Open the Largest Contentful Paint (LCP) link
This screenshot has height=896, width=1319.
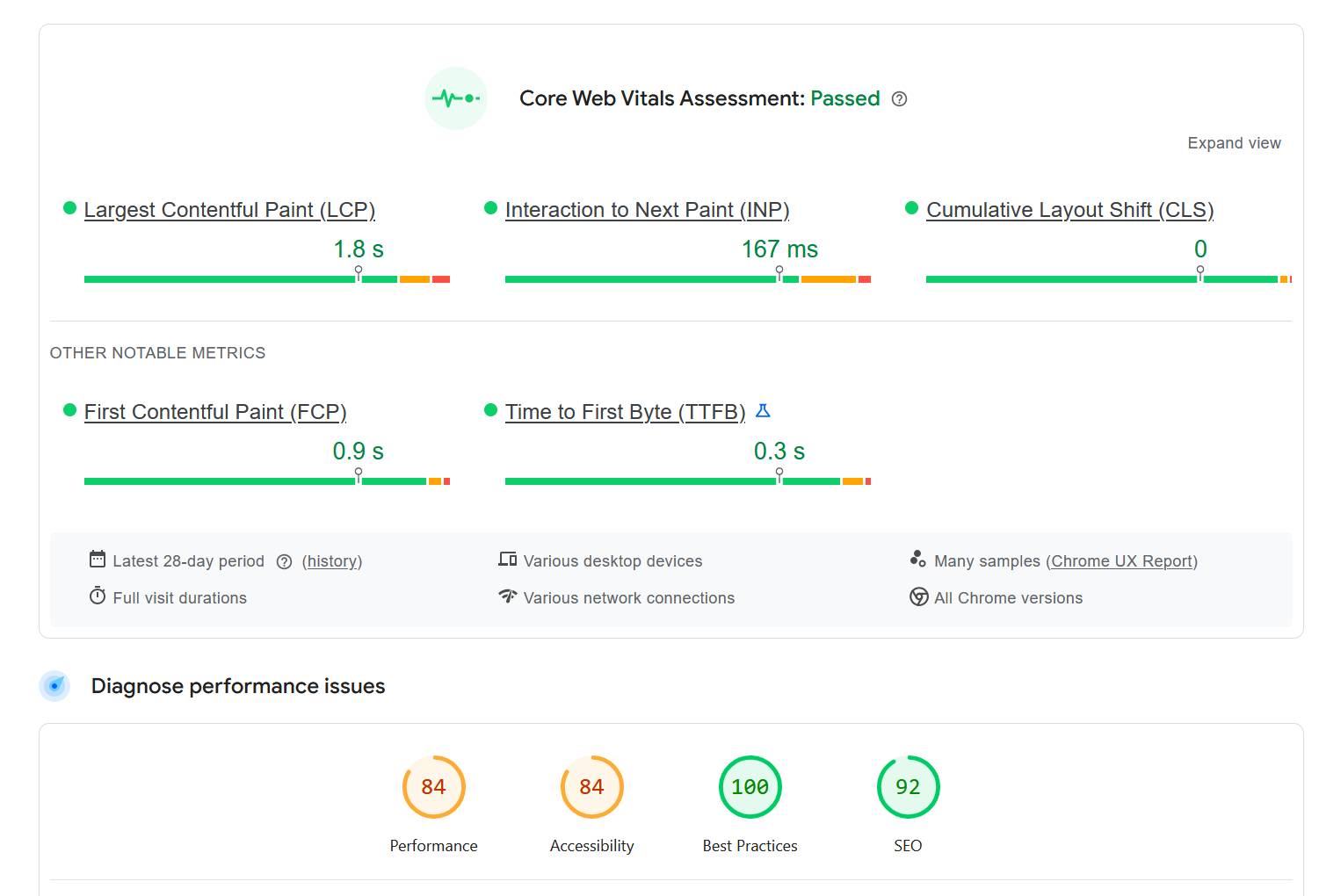229,210
